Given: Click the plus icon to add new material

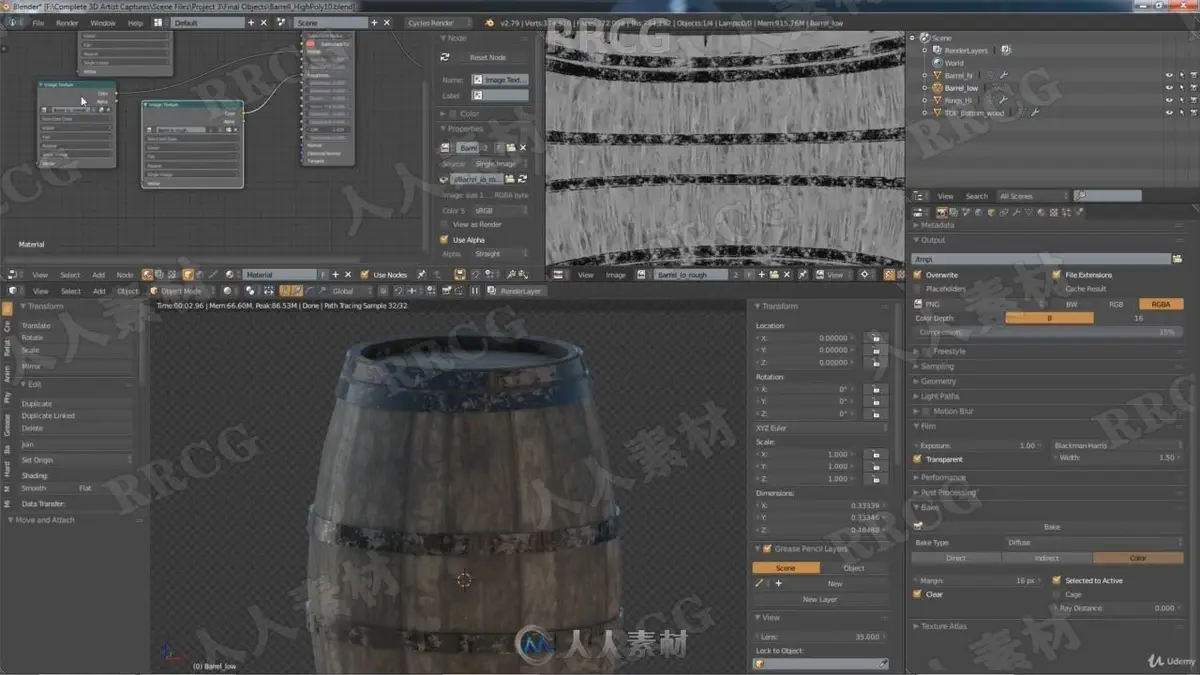Looking at the screenshot, I should pyautogui.click(x=335, y=274).
